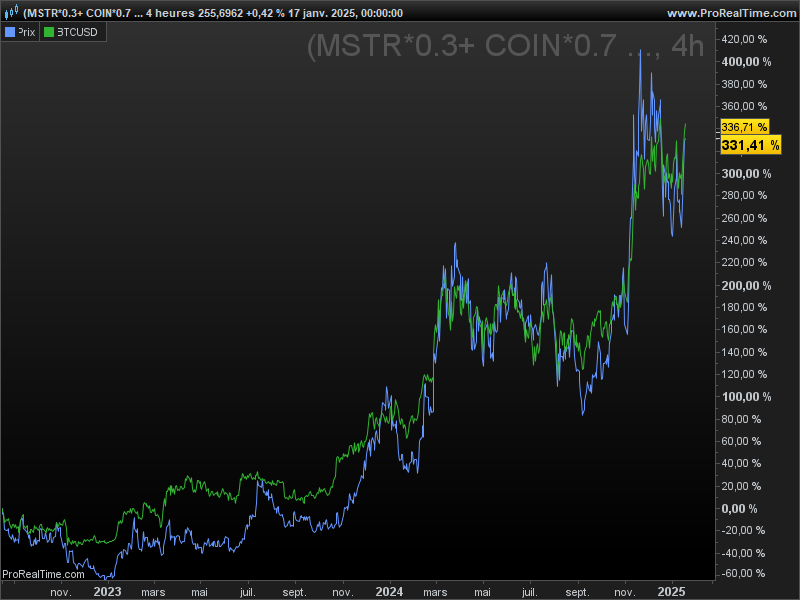
Task: Click the green color swatch beside BTCUSD
Action: (x=49, y=32)
